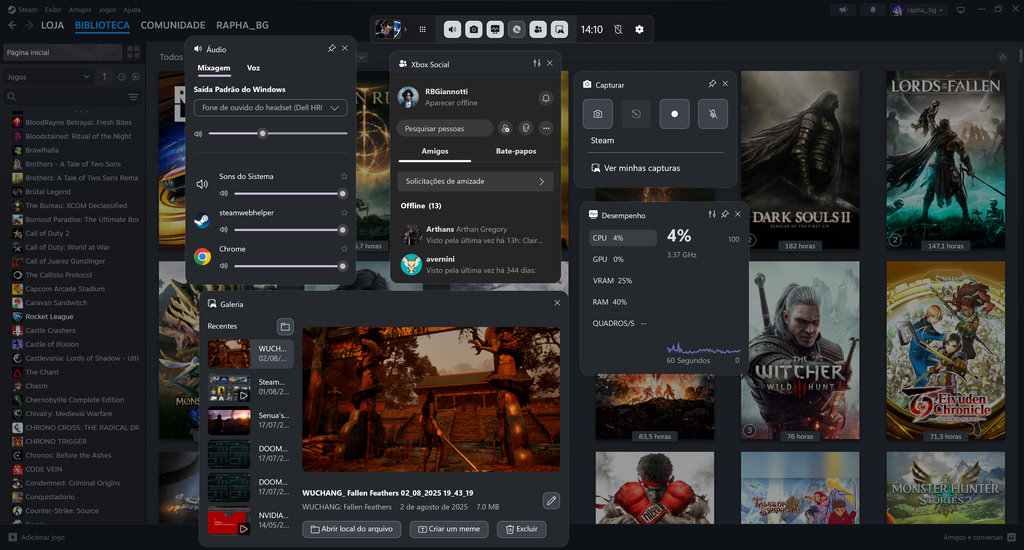Switch to the Amigos tab
Screen dimensions: 1024x550
coord(435,151)
